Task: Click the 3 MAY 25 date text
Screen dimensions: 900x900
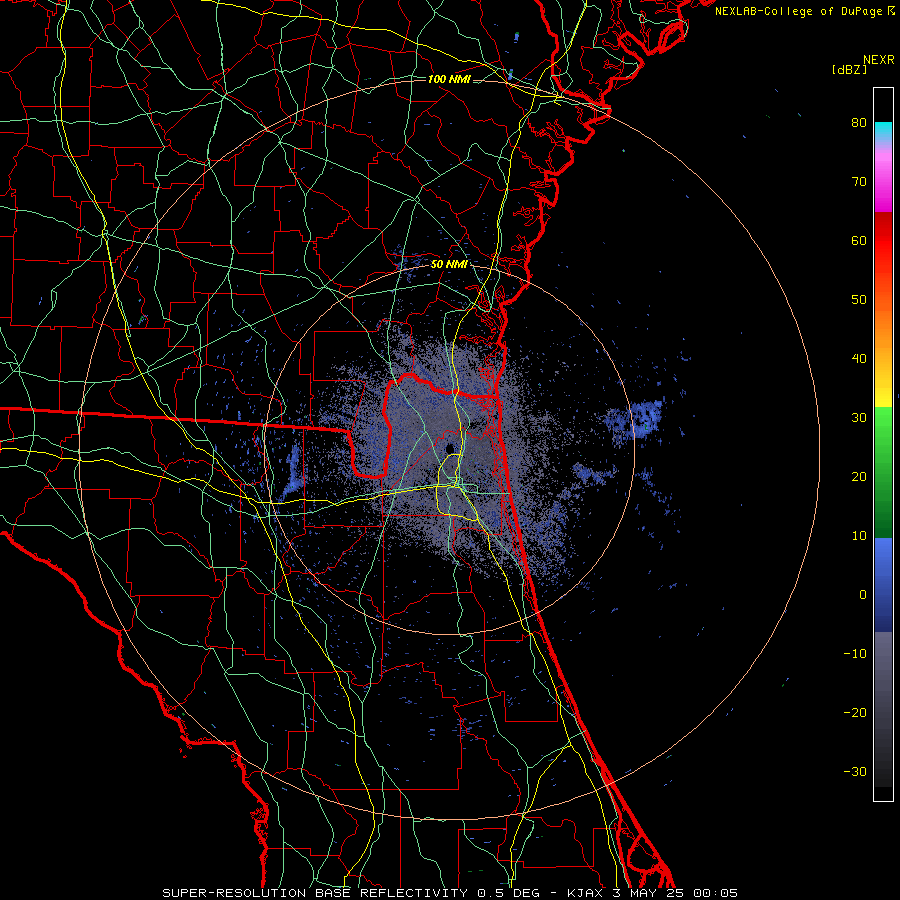Action: (649, 893)
